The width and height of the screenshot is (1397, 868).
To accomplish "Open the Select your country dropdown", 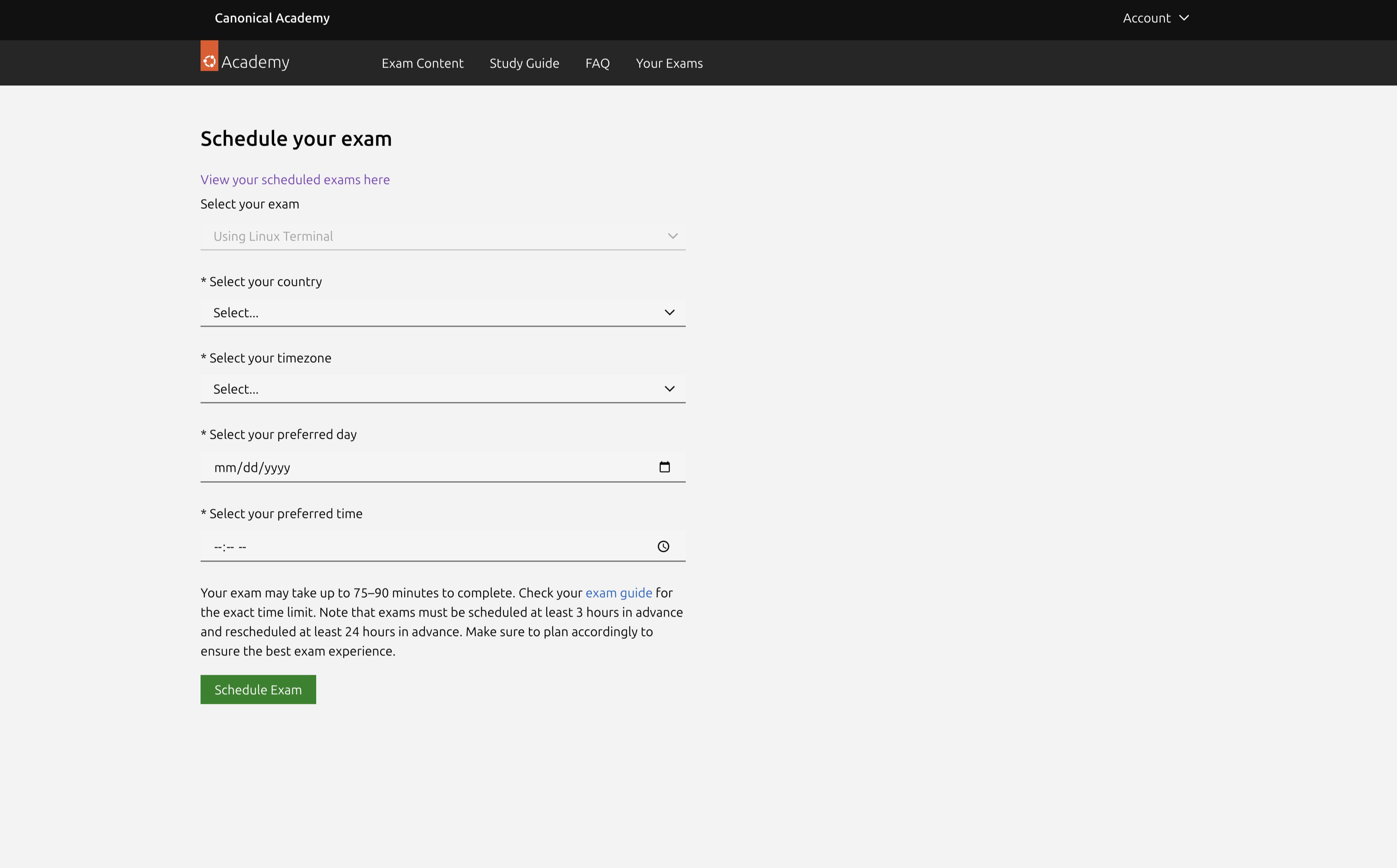I will 443,312.
